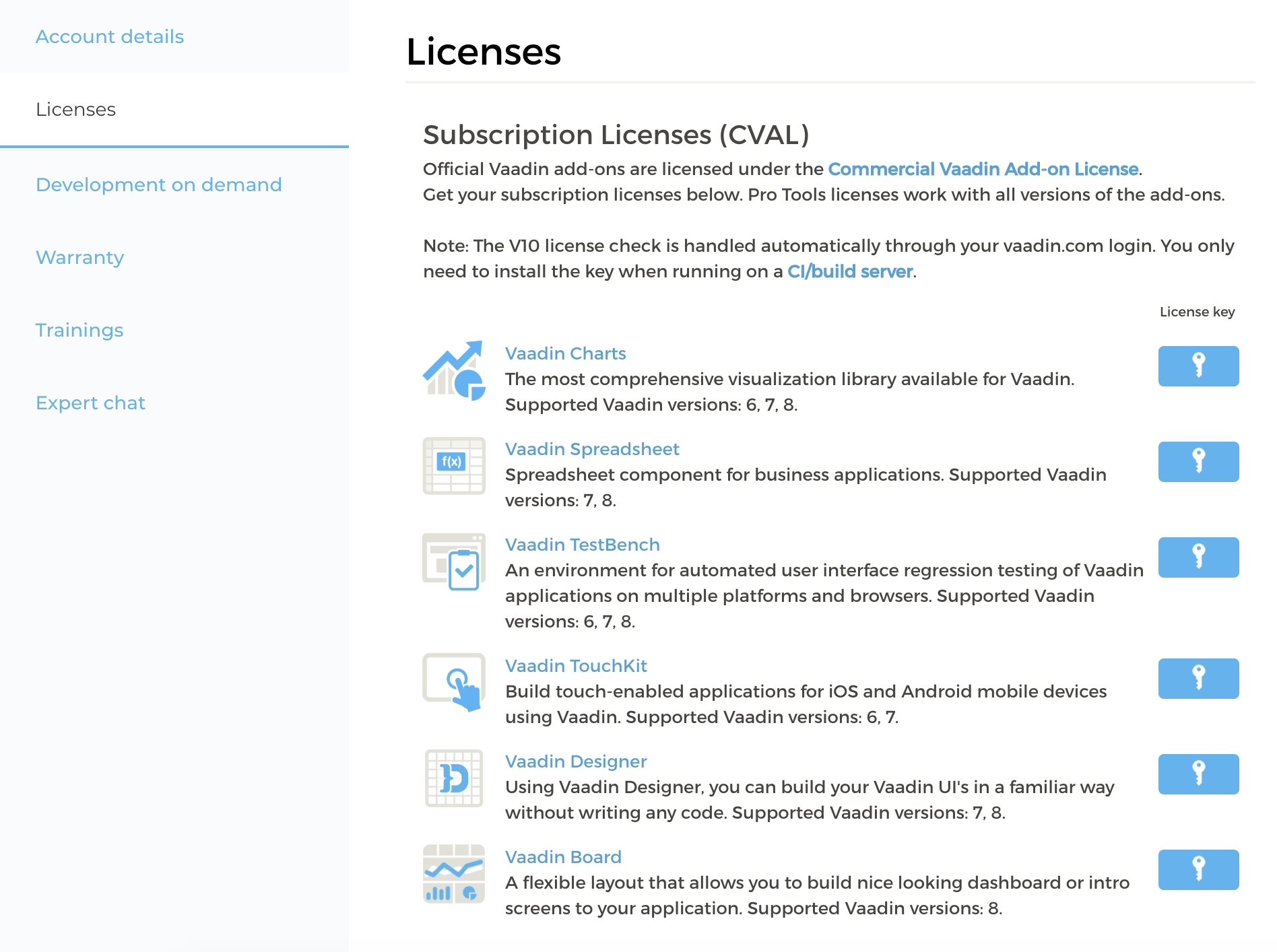Click the Subscription Licenses (CVAL) heading
Screen dimensions: 1277x952
click(x=616, y=135)
